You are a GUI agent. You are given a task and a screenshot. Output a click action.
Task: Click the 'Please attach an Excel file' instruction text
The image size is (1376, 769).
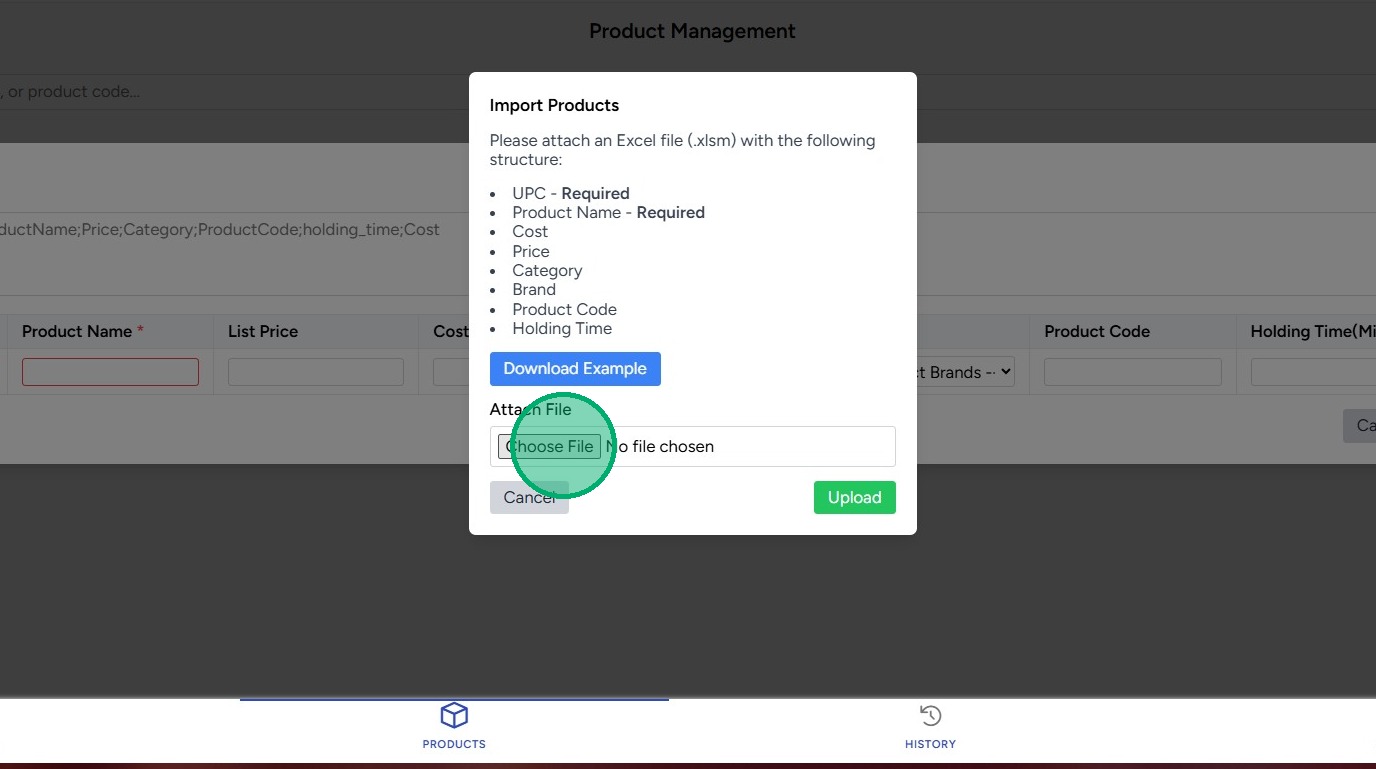(x=683, y=150)
